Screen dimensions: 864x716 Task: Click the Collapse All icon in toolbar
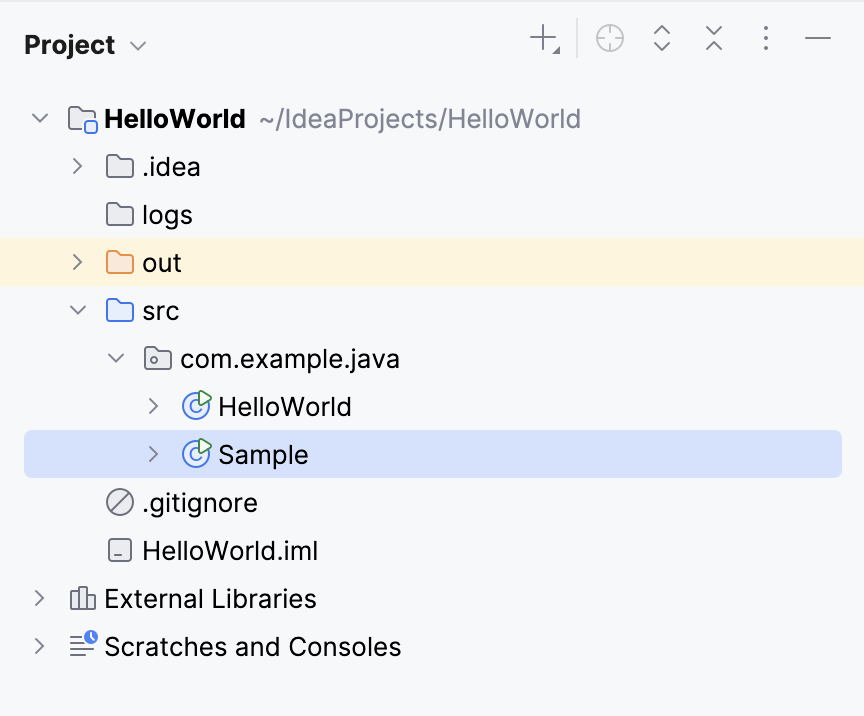tap(714, 38)
